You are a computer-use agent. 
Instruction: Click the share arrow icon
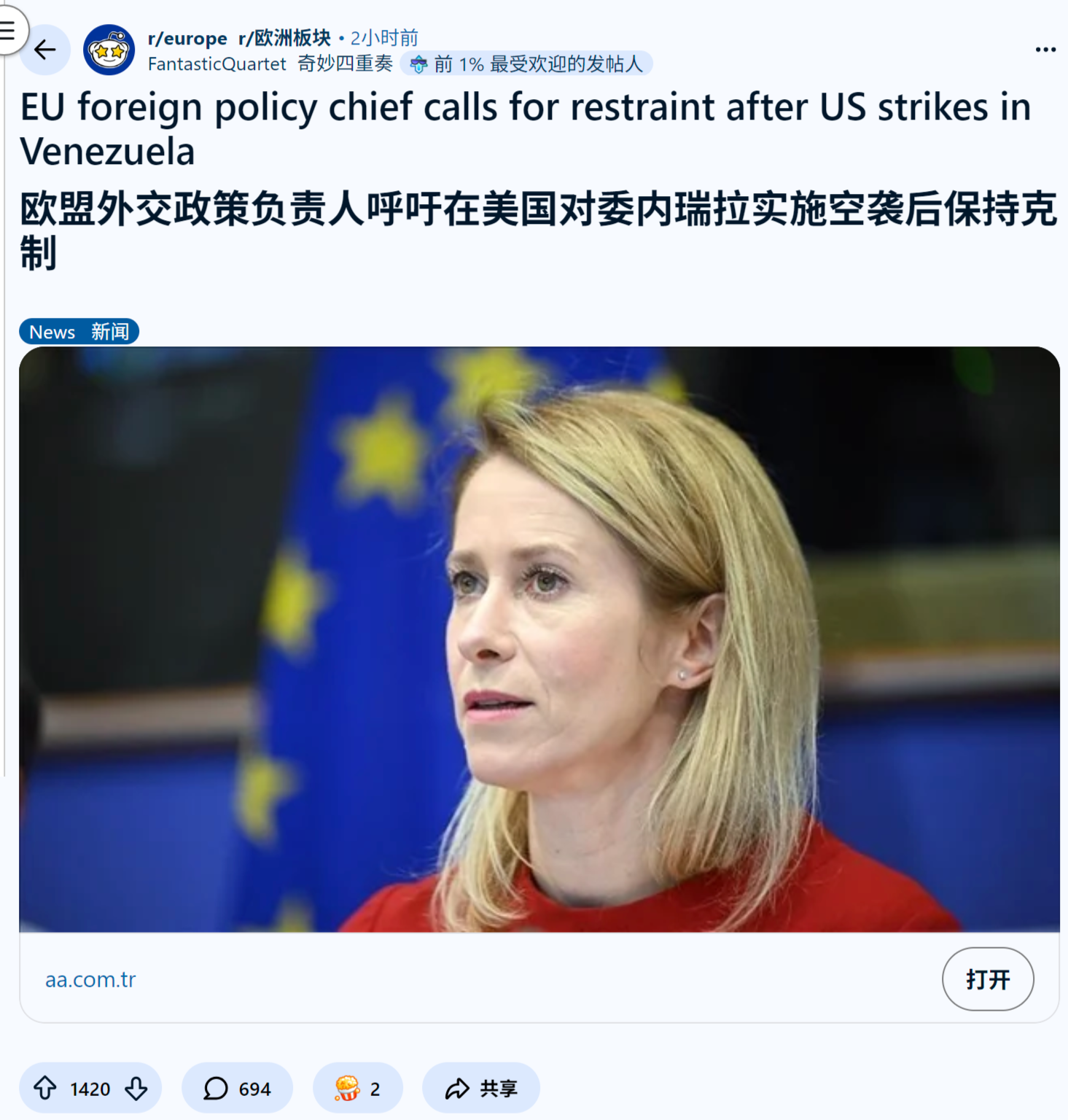coord(457,1089)
